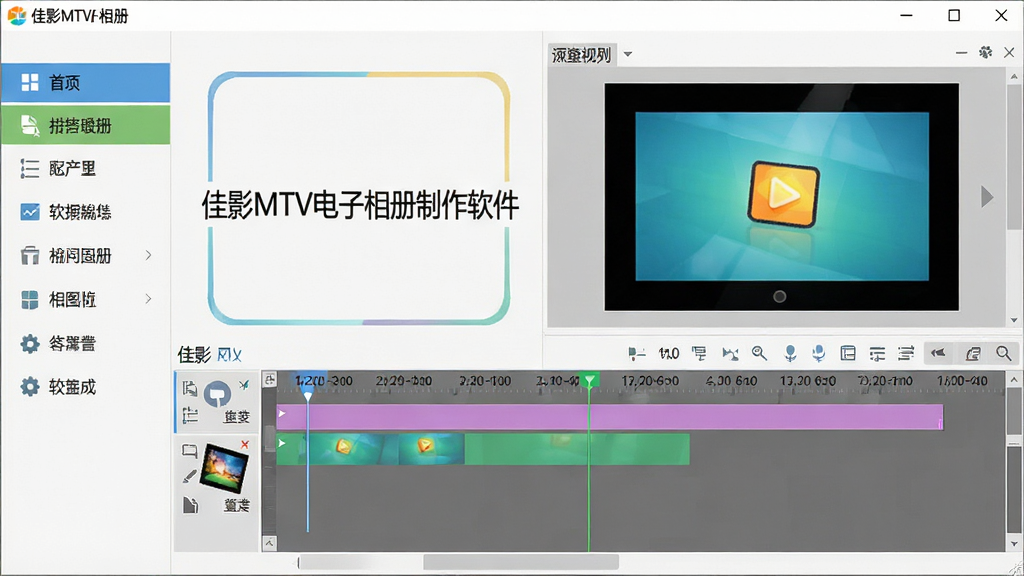Click the first blue microphone toolbar icon

click(790, 353)
